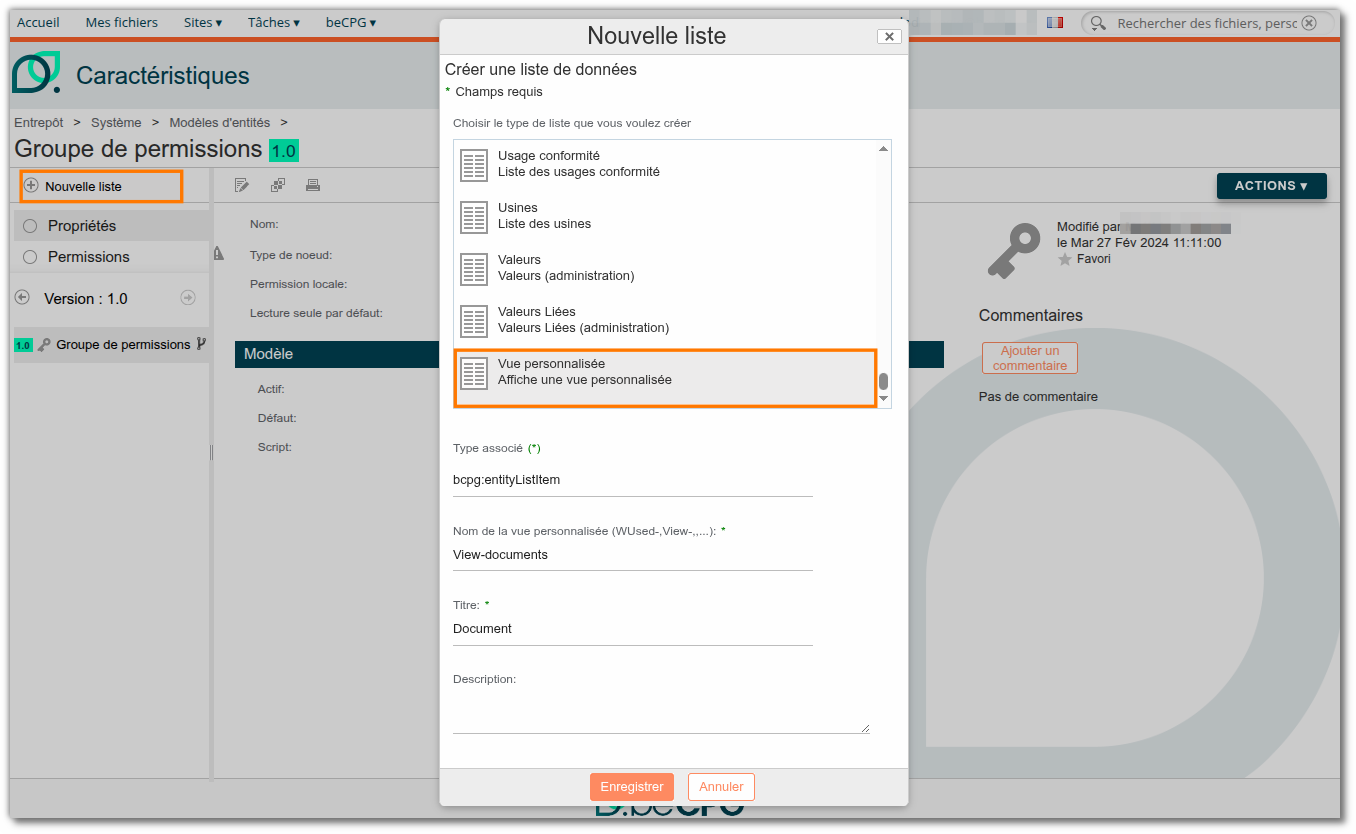
Task: Select the Permissions radio option
Action: click(x=30, y=257)
